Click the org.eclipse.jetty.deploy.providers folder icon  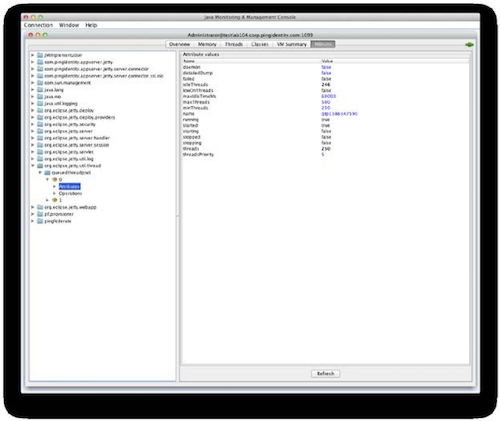pyautogui.click(x=40, y=117)
